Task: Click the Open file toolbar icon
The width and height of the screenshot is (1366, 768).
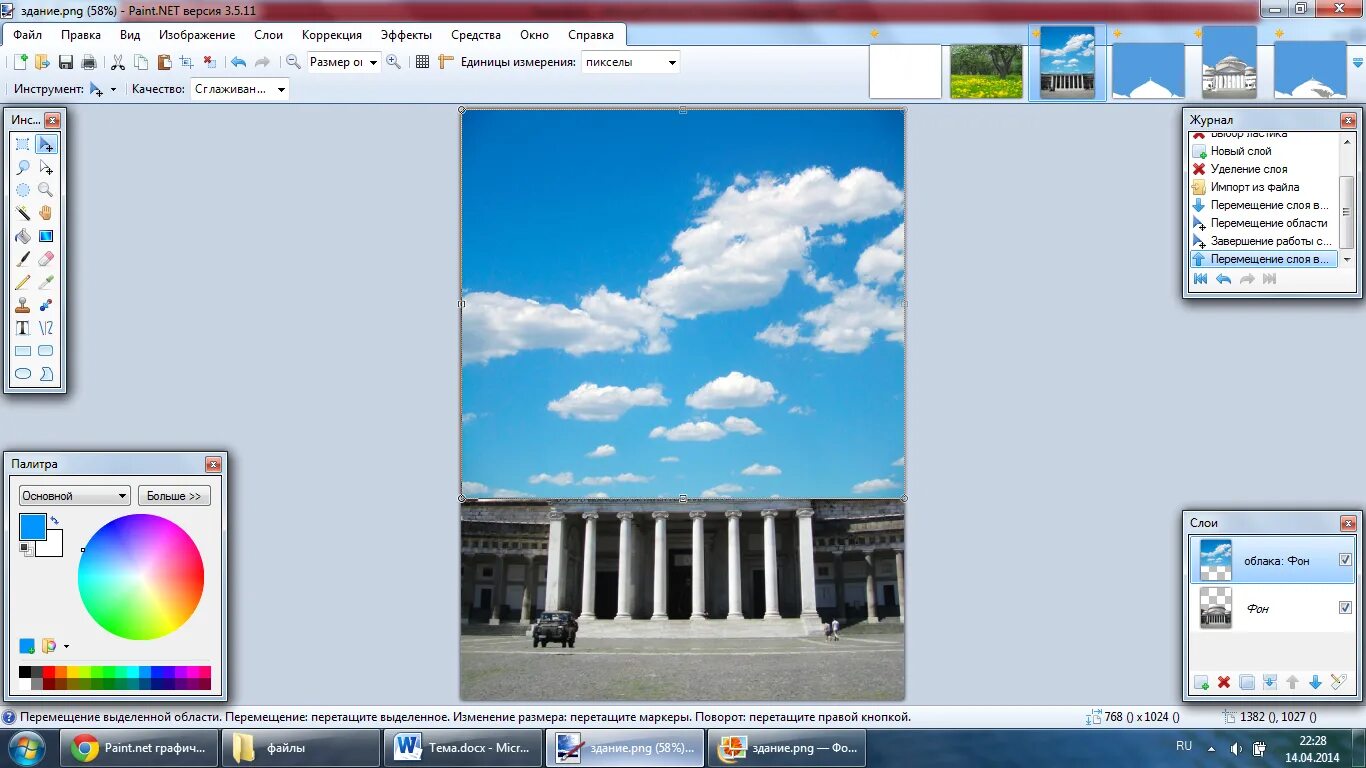Action: (42, 62)
